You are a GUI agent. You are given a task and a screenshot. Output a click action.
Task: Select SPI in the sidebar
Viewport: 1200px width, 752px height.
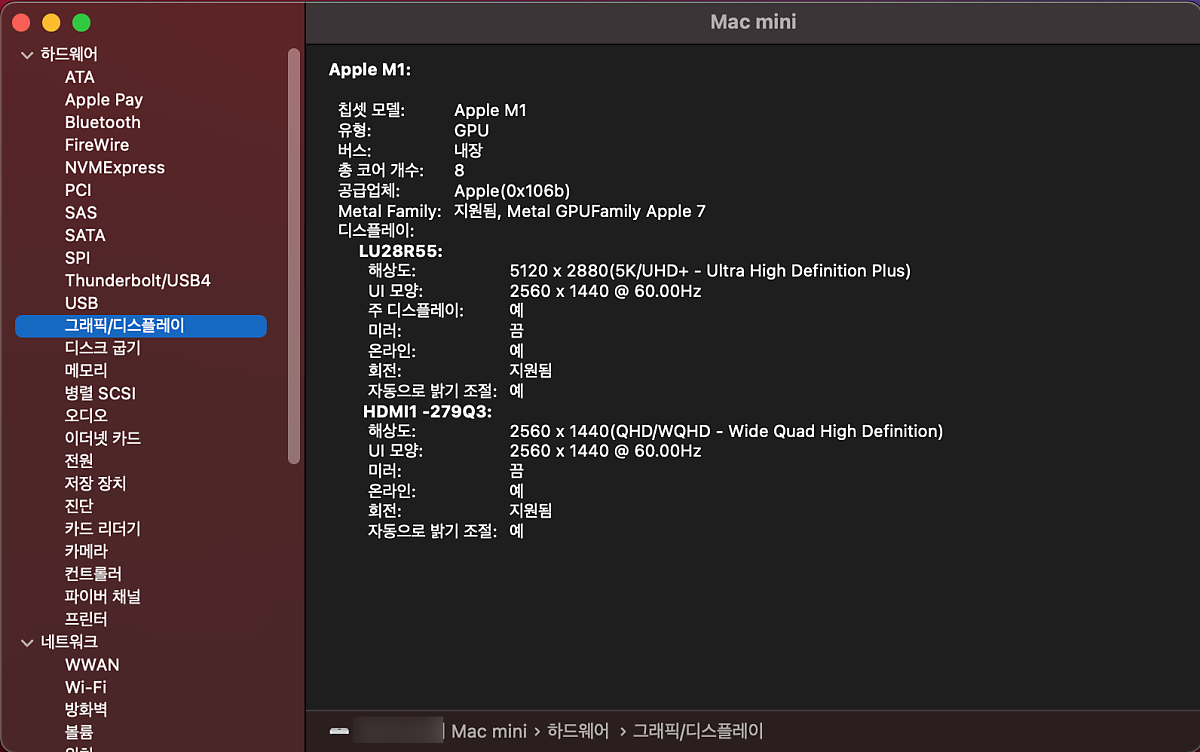click(x=77, y=258)
